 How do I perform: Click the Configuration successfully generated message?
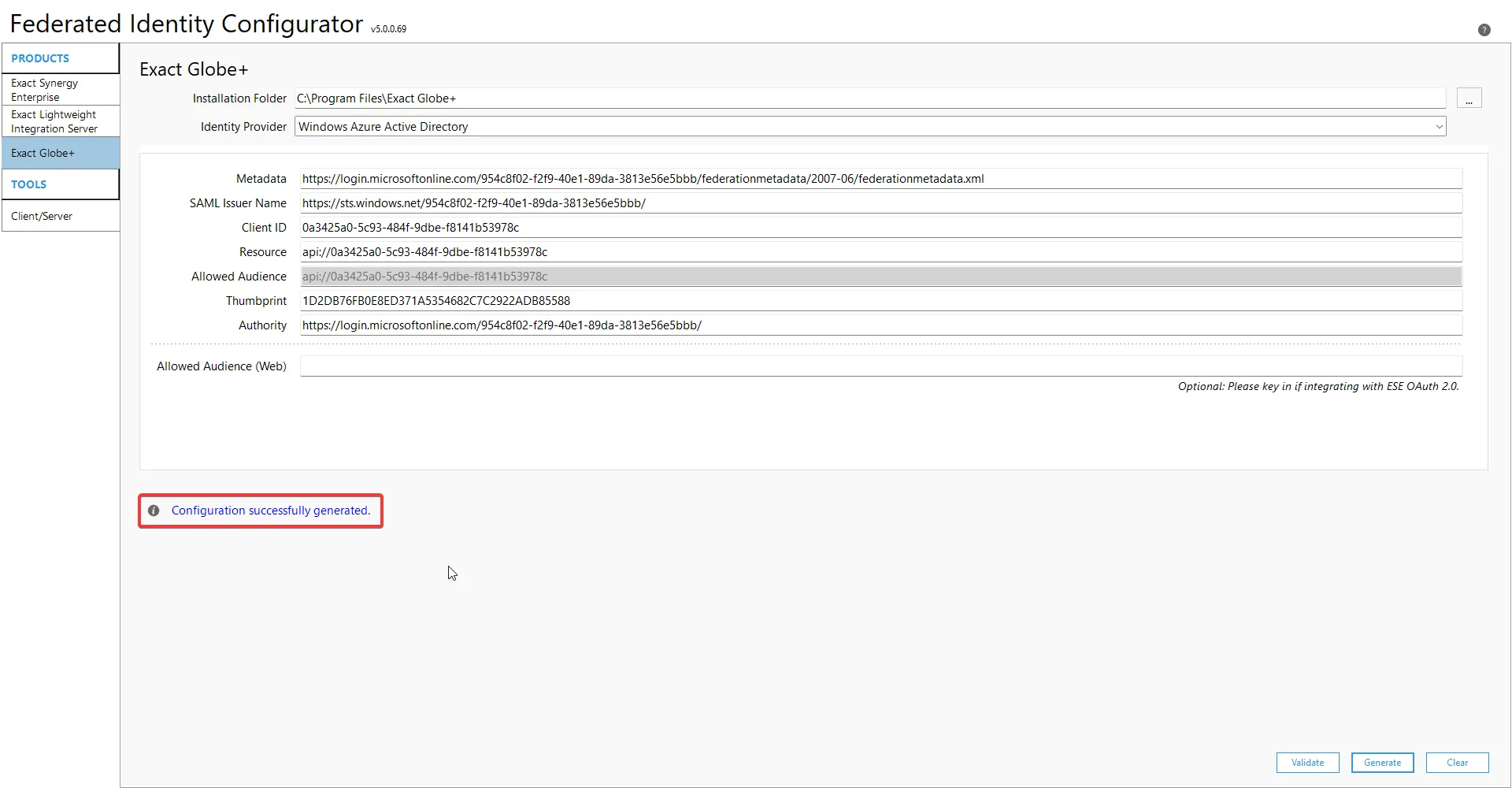[x=270, y=511]
